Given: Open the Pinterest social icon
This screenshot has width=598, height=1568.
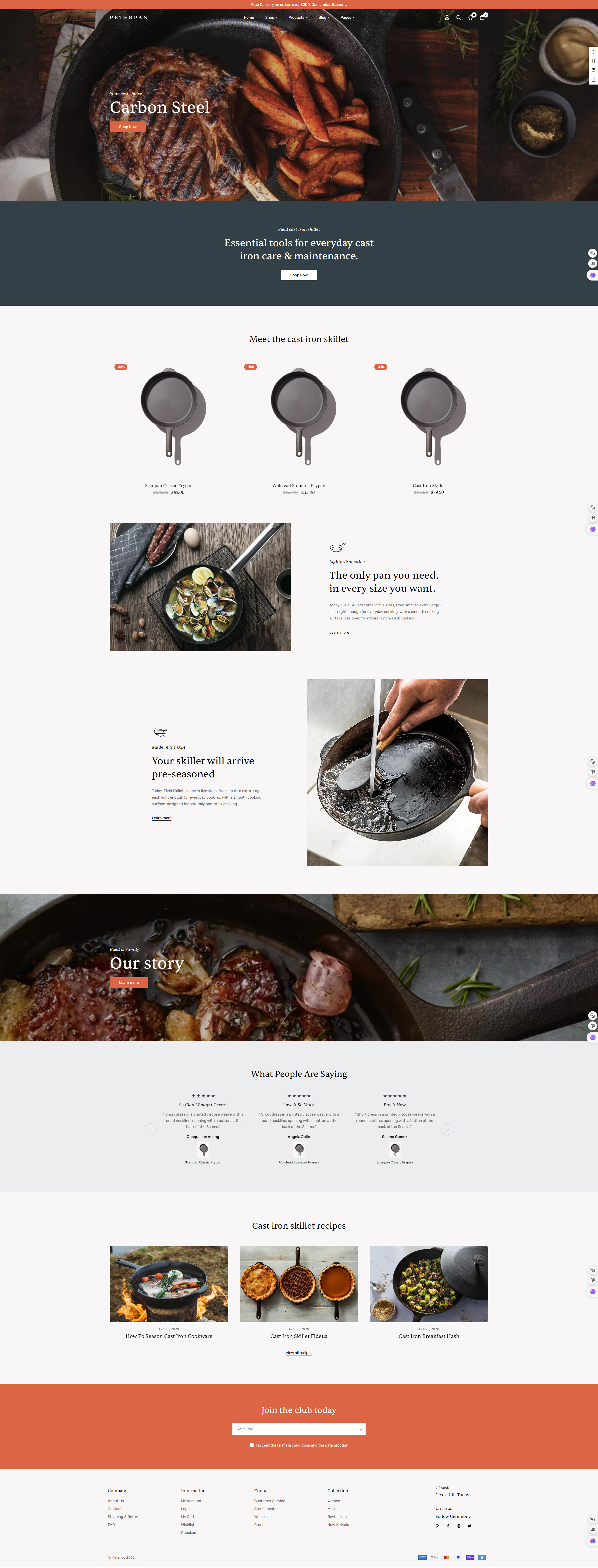Looking at the screenshot, I should pos(437,1526).
